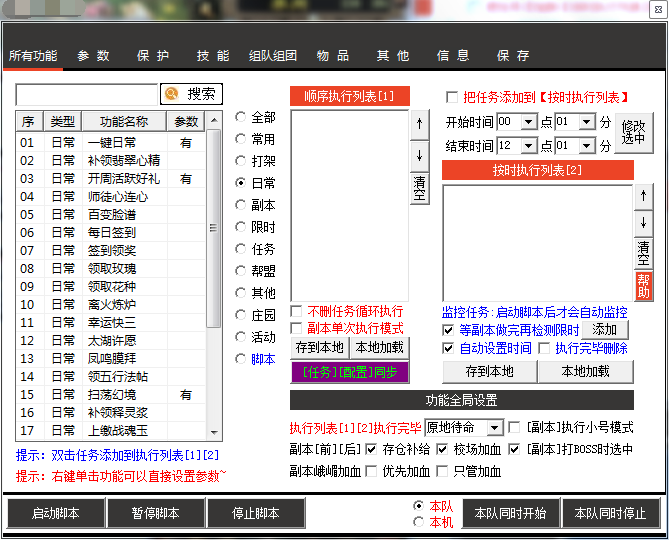Move item down in 顺序执行列表[1]
Screen dimensions: 669x540
(x=419, y=156)
